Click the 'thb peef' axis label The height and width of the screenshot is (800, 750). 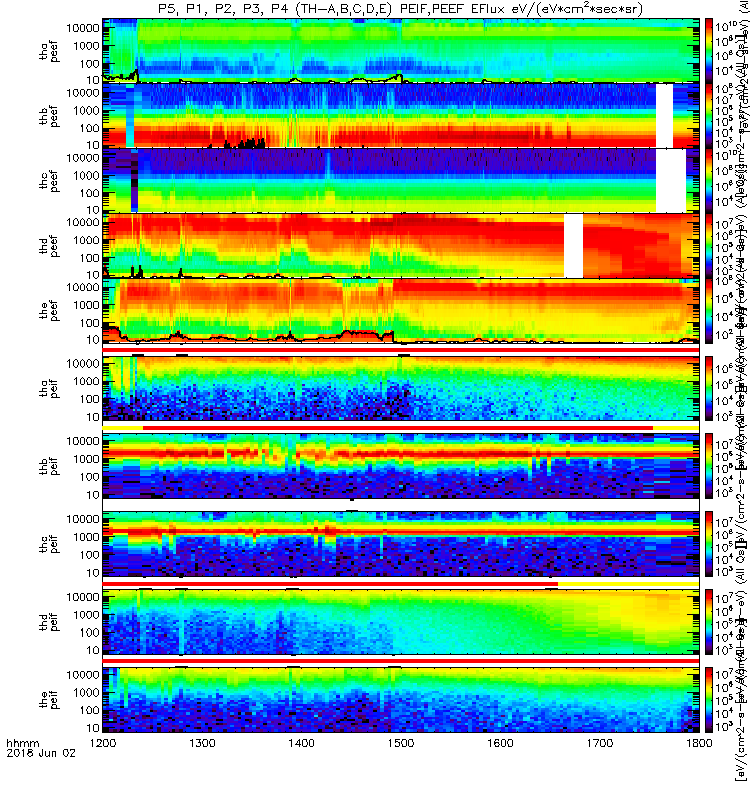[49, 116]
